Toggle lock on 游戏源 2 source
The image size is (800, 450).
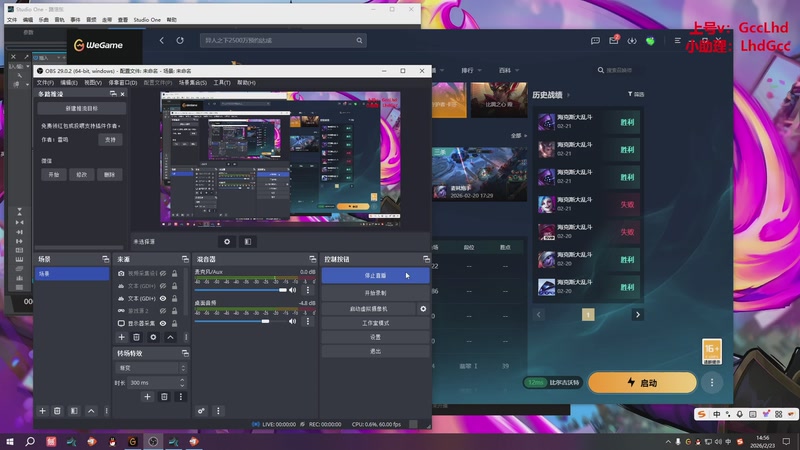(x=174, y=311)
